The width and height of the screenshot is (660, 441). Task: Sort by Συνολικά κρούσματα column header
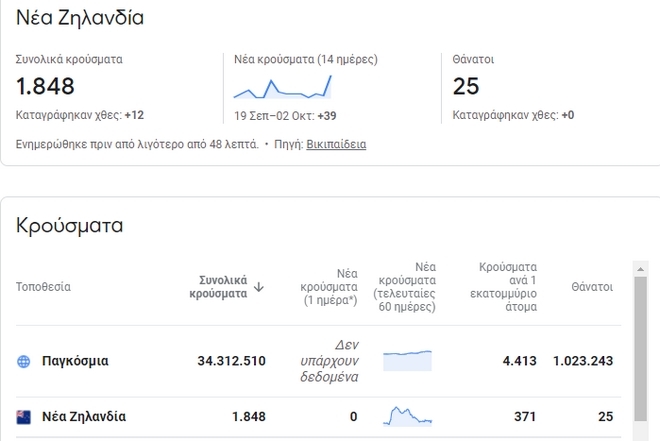[x=218, y=287]
